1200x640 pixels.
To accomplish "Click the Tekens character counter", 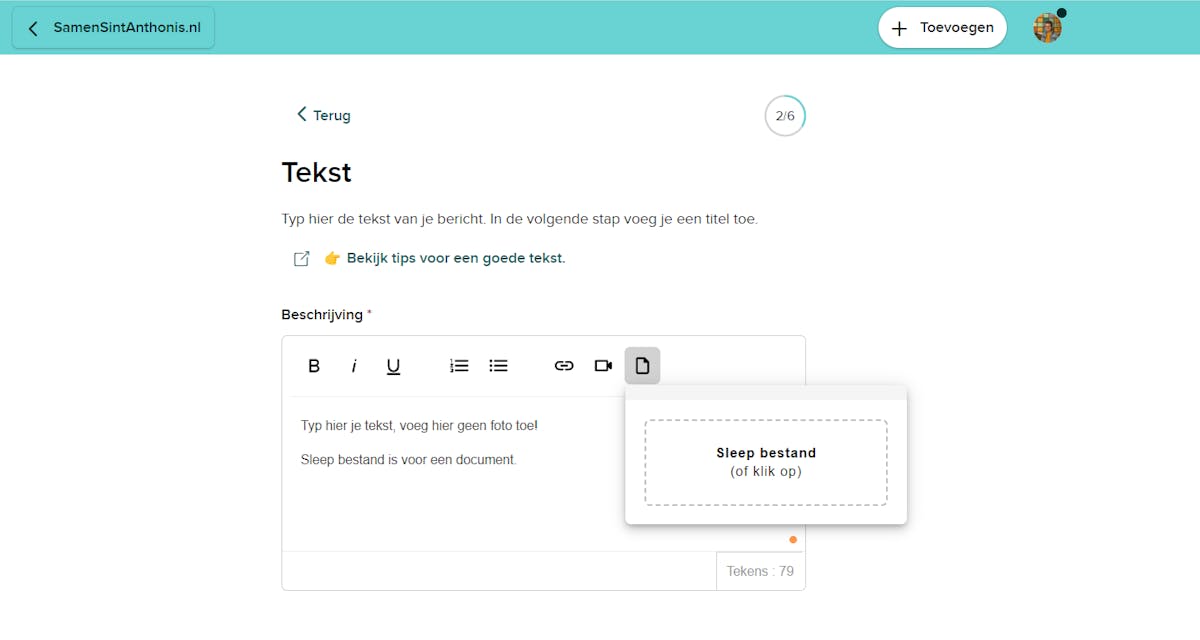I will [760, 571].
